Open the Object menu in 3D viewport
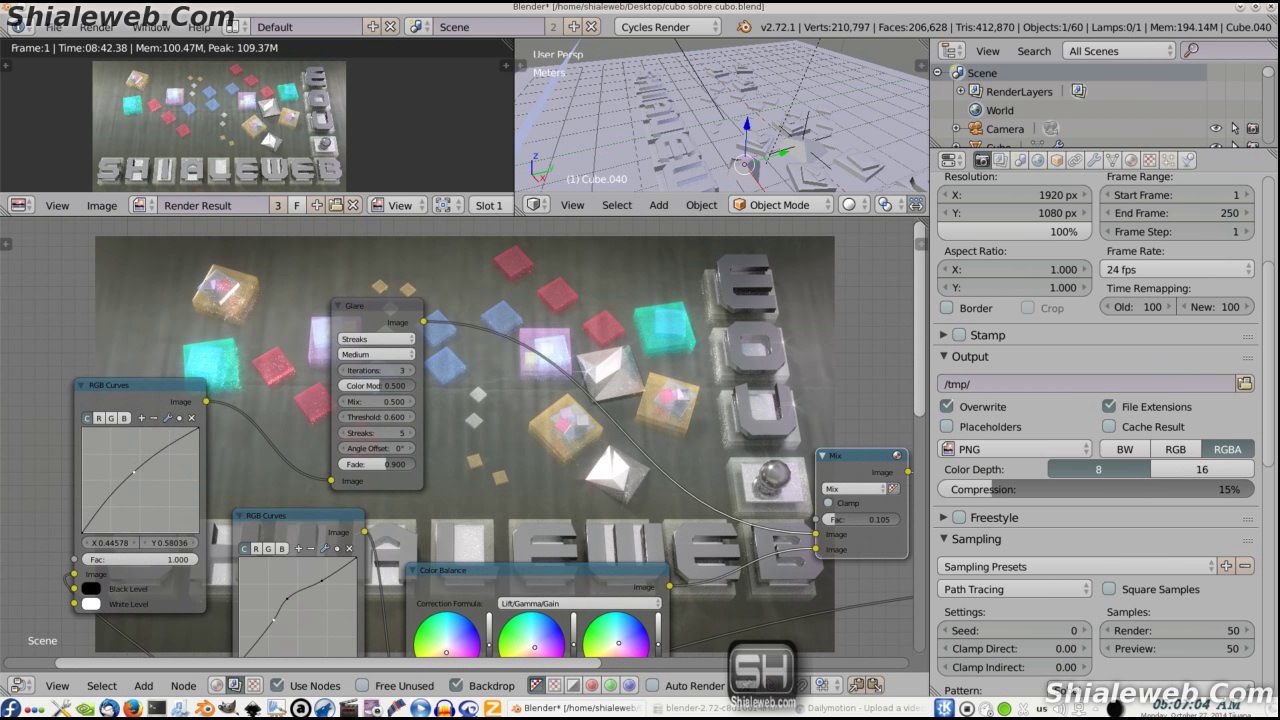 tap(701, 205)
